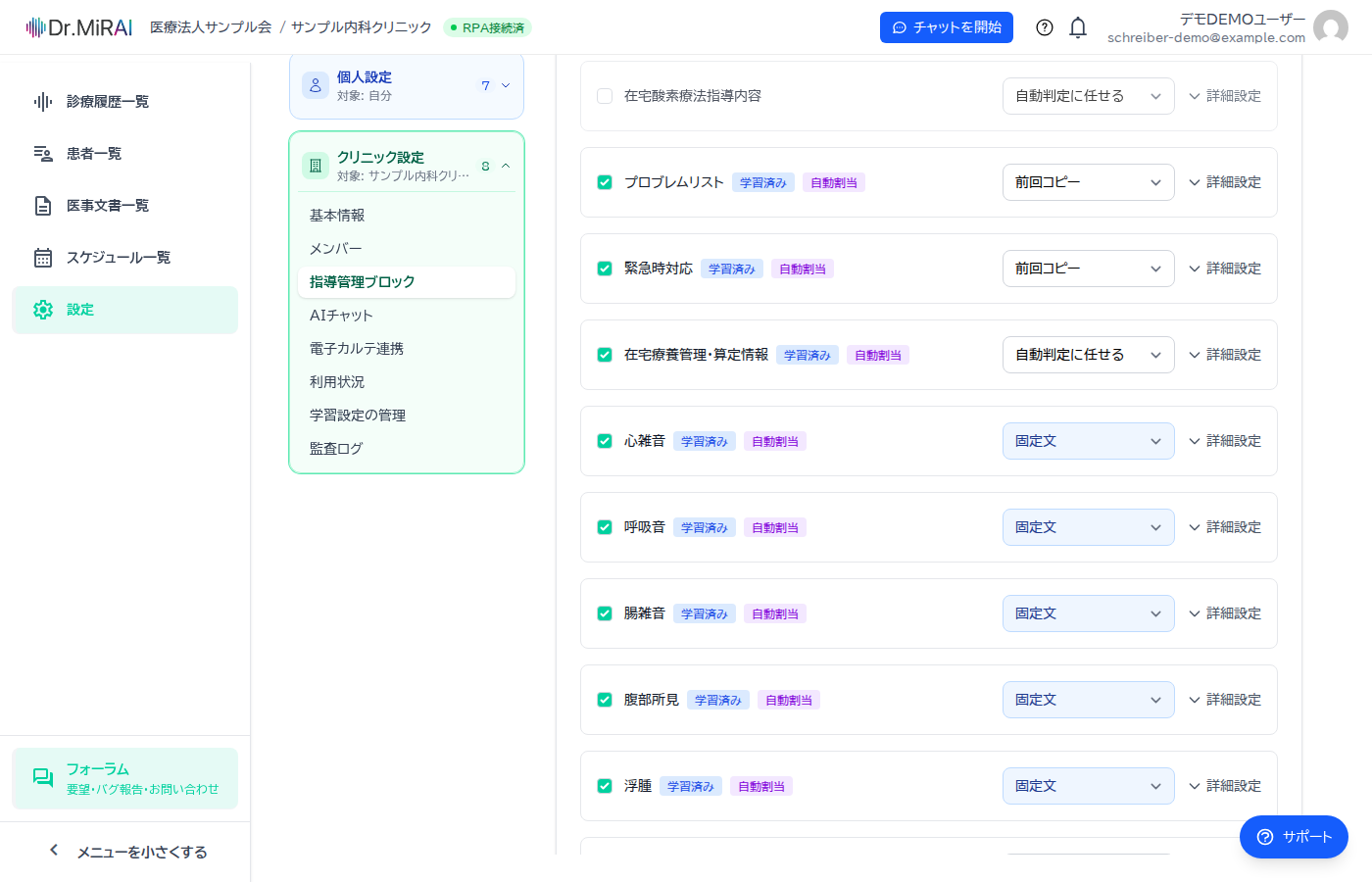Uncheck the 緊急時対応 checkbox
This screenshot has height=882, width=1372.
605,269
